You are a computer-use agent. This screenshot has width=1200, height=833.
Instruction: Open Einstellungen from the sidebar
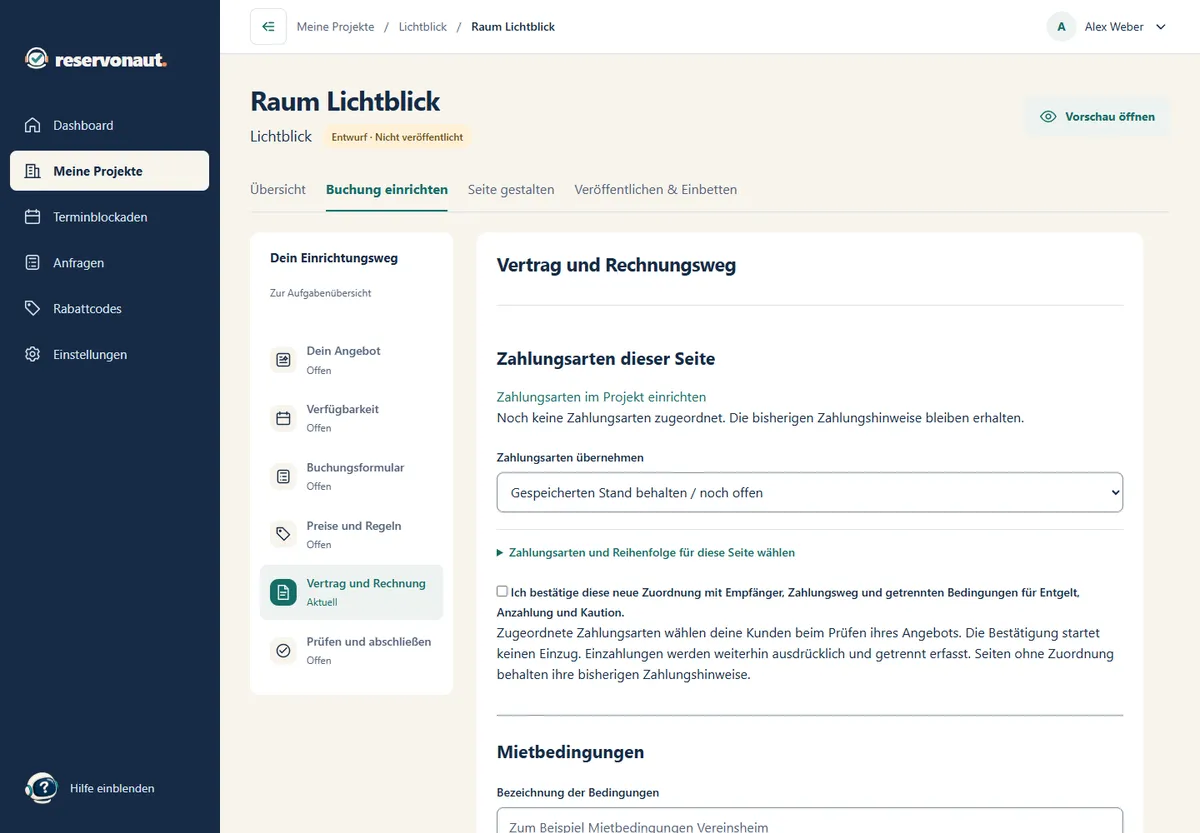[110, 355]
